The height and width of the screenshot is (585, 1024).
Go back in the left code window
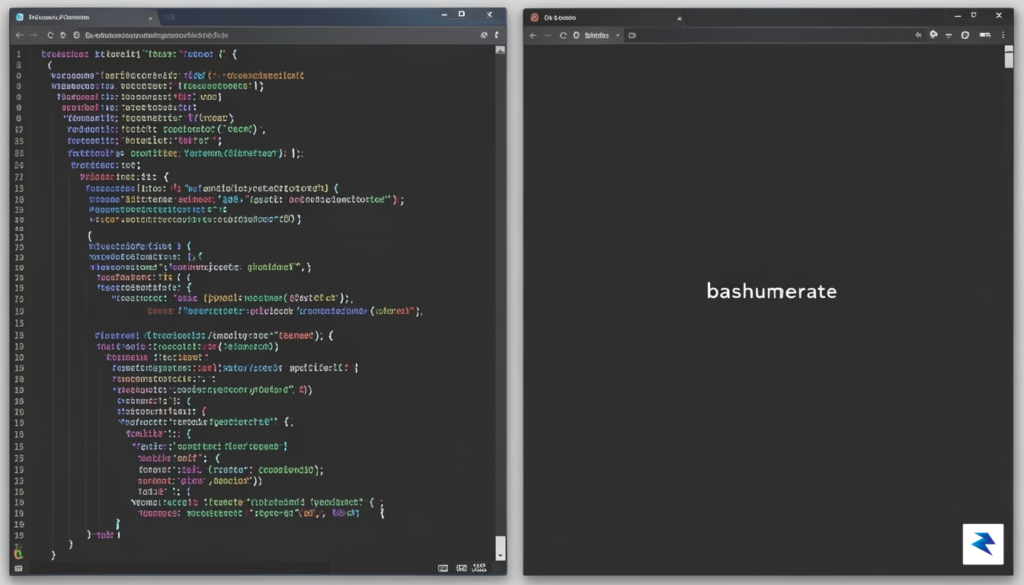click(x=19, y=35)
